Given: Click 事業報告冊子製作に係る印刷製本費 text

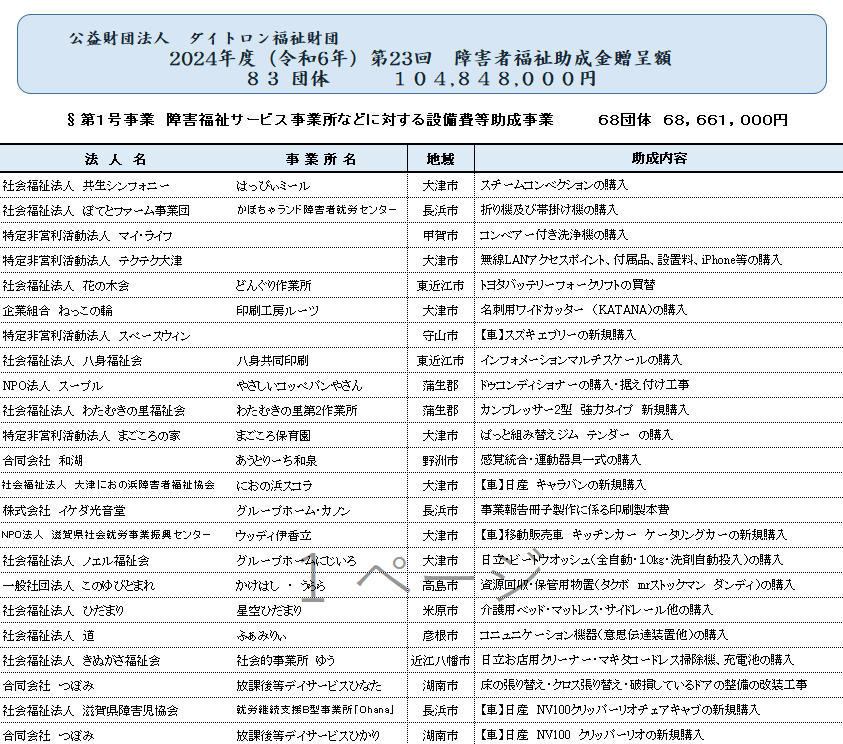Looking at the screenshot, I should (x=575, y=510).
